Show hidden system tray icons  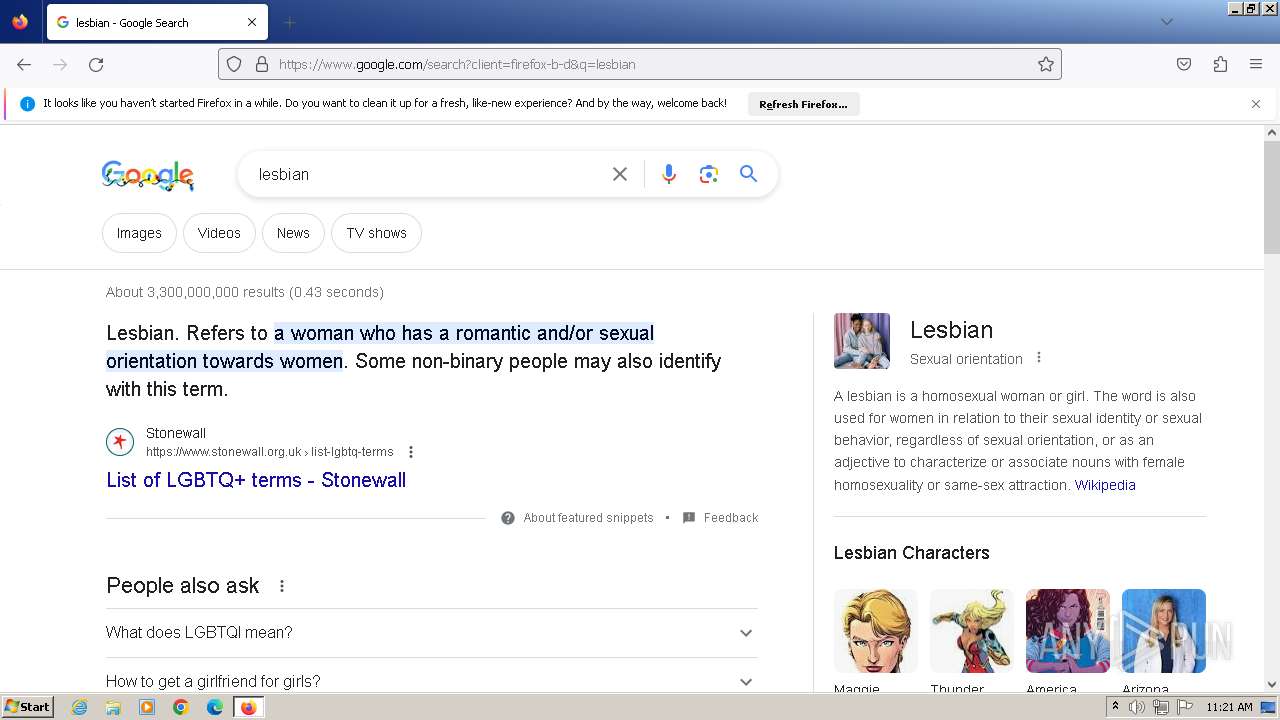coord(1115,707)
